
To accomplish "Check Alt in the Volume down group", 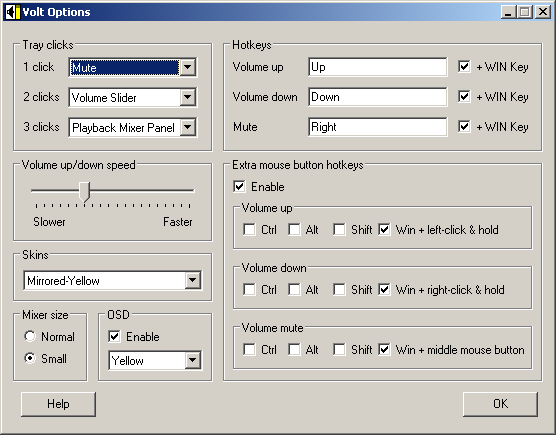I will (x=294, y=290).
